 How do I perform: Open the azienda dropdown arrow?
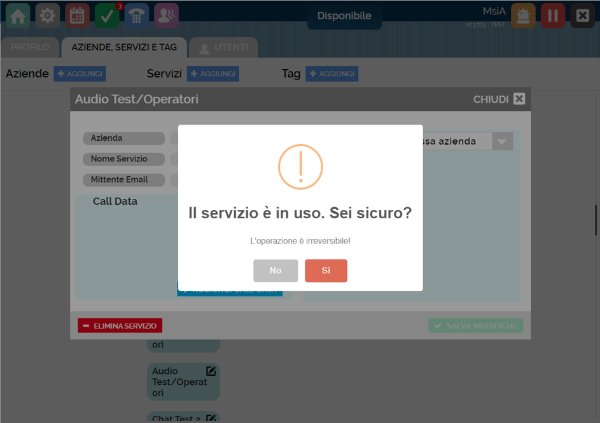pyautogui.click(x=502, y=142)
